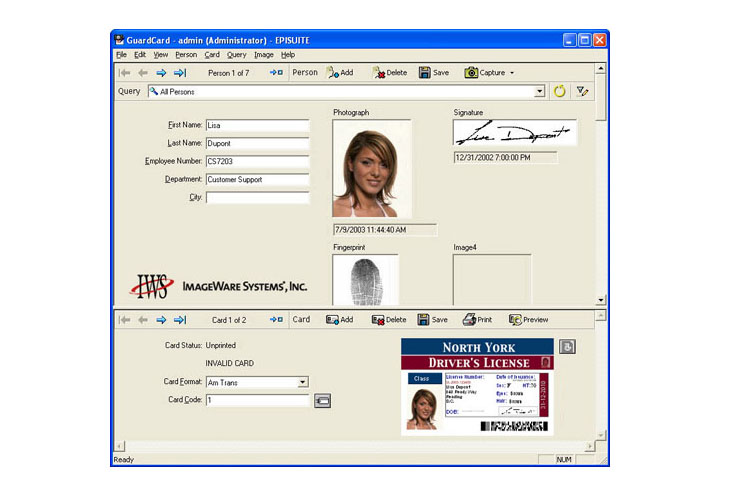
Task: Refresh the query results
Action: coord(559,91)
